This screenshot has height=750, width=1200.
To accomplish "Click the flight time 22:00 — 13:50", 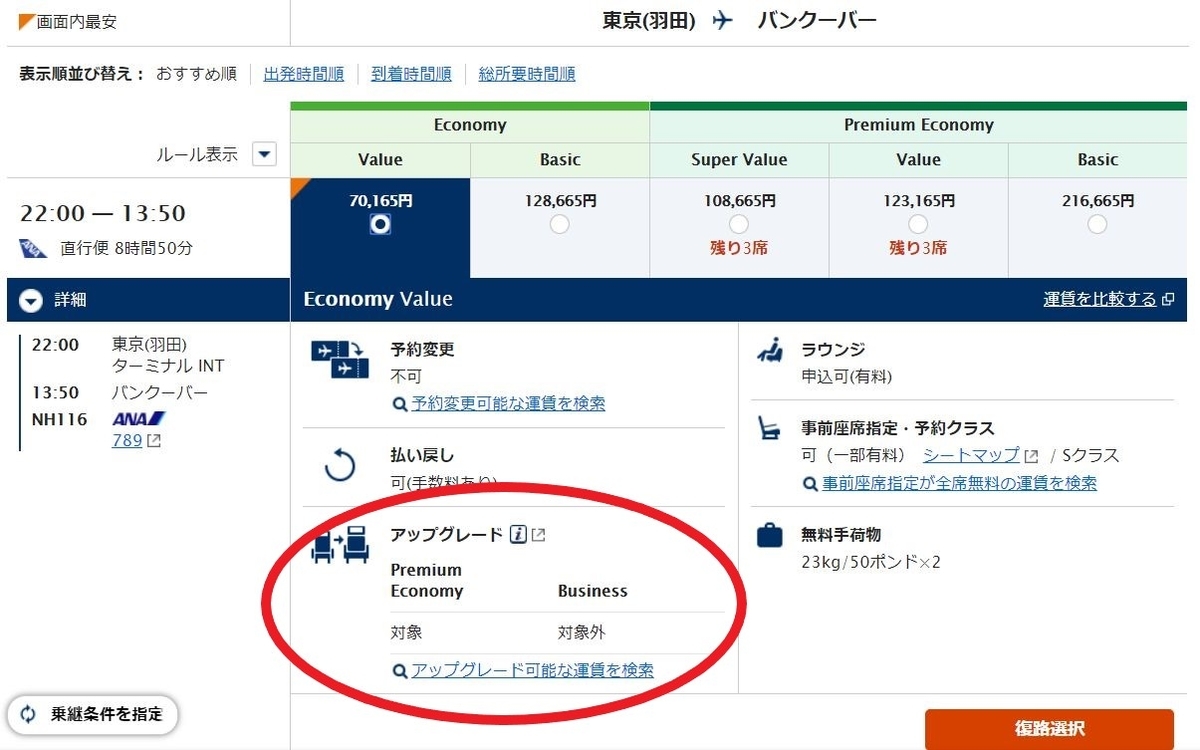I will pyautogui.click(x=103, y=213).
